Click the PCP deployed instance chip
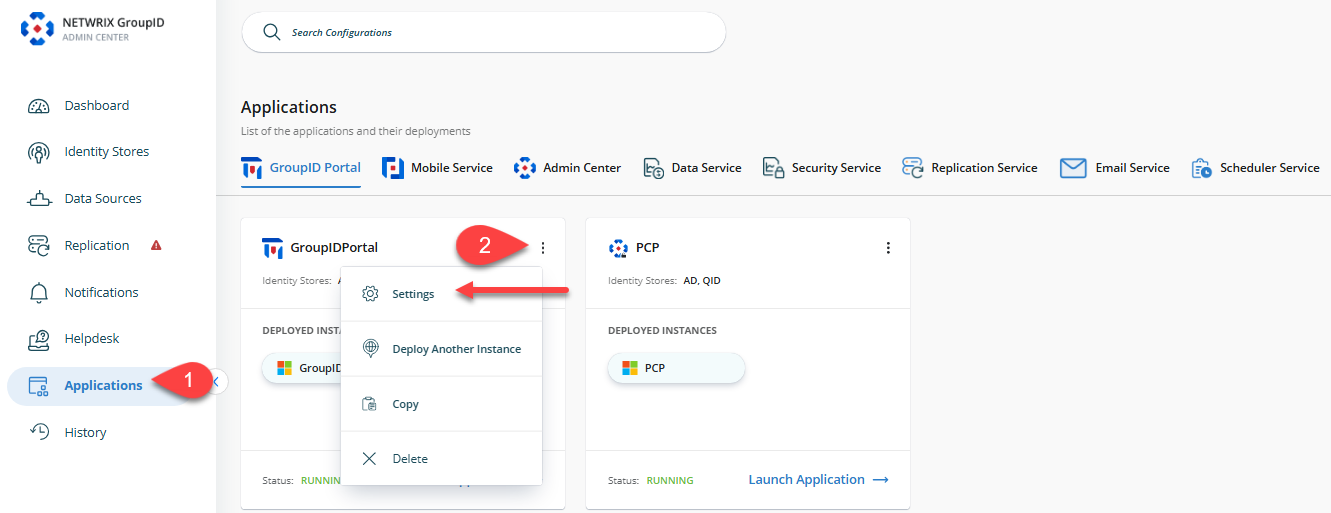Viewport: 1331px width, 513px height. tap(676, 368)
